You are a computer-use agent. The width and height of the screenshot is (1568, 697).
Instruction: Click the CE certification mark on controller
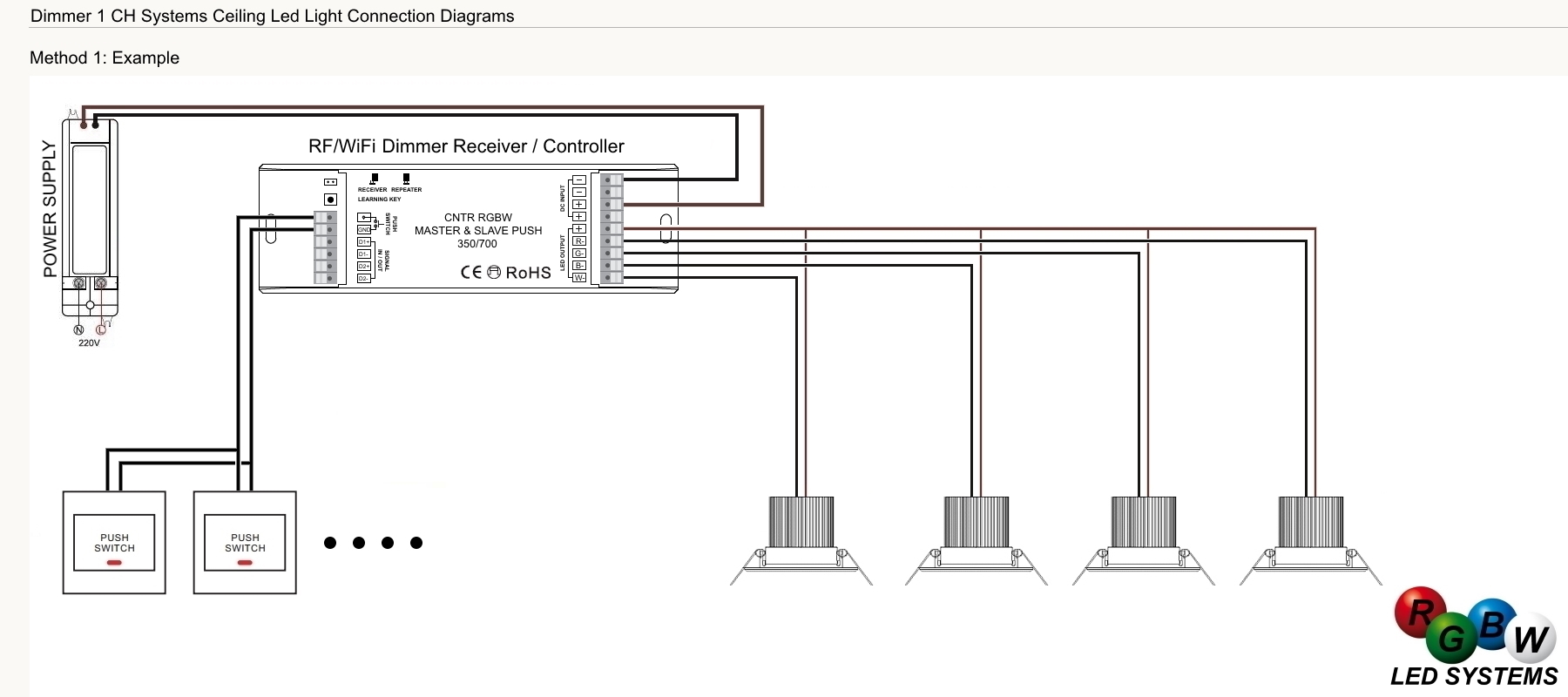pyautogui.click(x=470, y=273)
